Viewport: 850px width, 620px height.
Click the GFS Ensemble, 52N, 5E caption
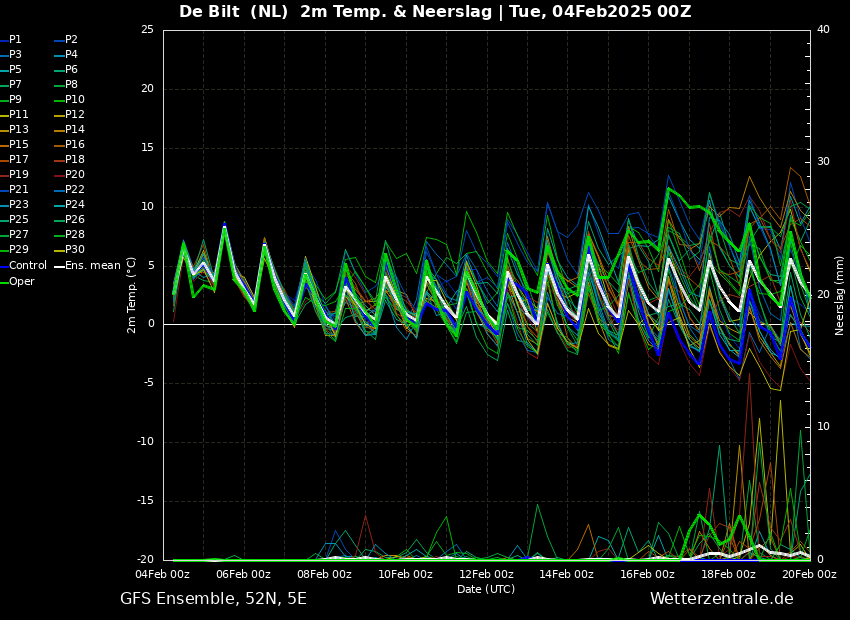click(213, 599)
